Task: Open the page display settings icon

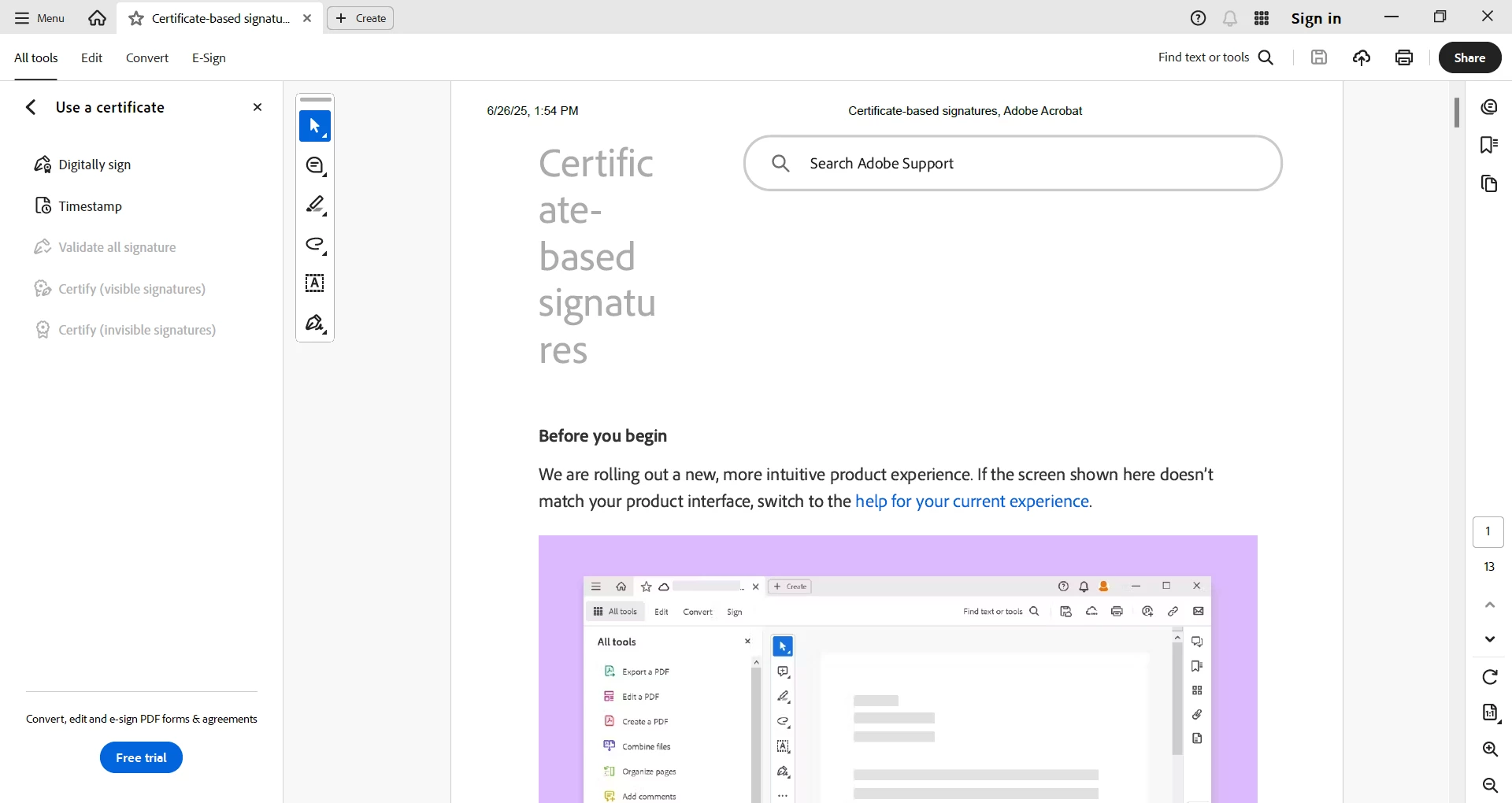Action: pyautogui.click(x=1490, y=713)
